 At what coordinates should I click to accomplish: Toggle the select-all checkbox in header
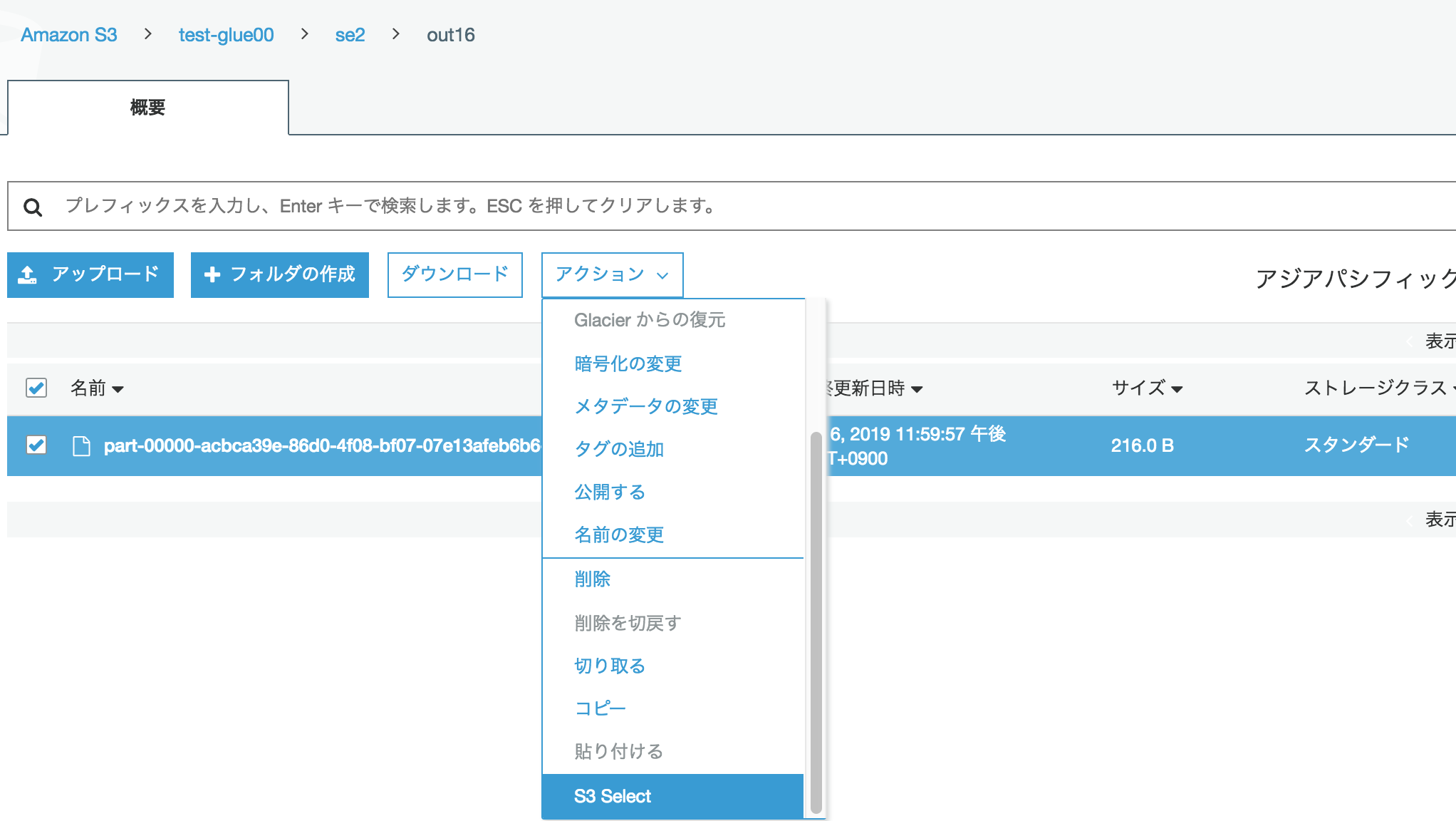pyautogui.click(x=36, y=388)
